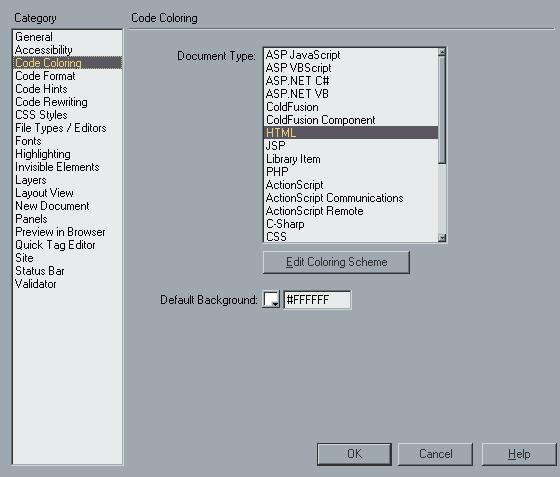Choose File Types / Editors category
Image resolution: width=560 pixels, height=477 pixels.
pyautogui.click(x=68, y=128)
